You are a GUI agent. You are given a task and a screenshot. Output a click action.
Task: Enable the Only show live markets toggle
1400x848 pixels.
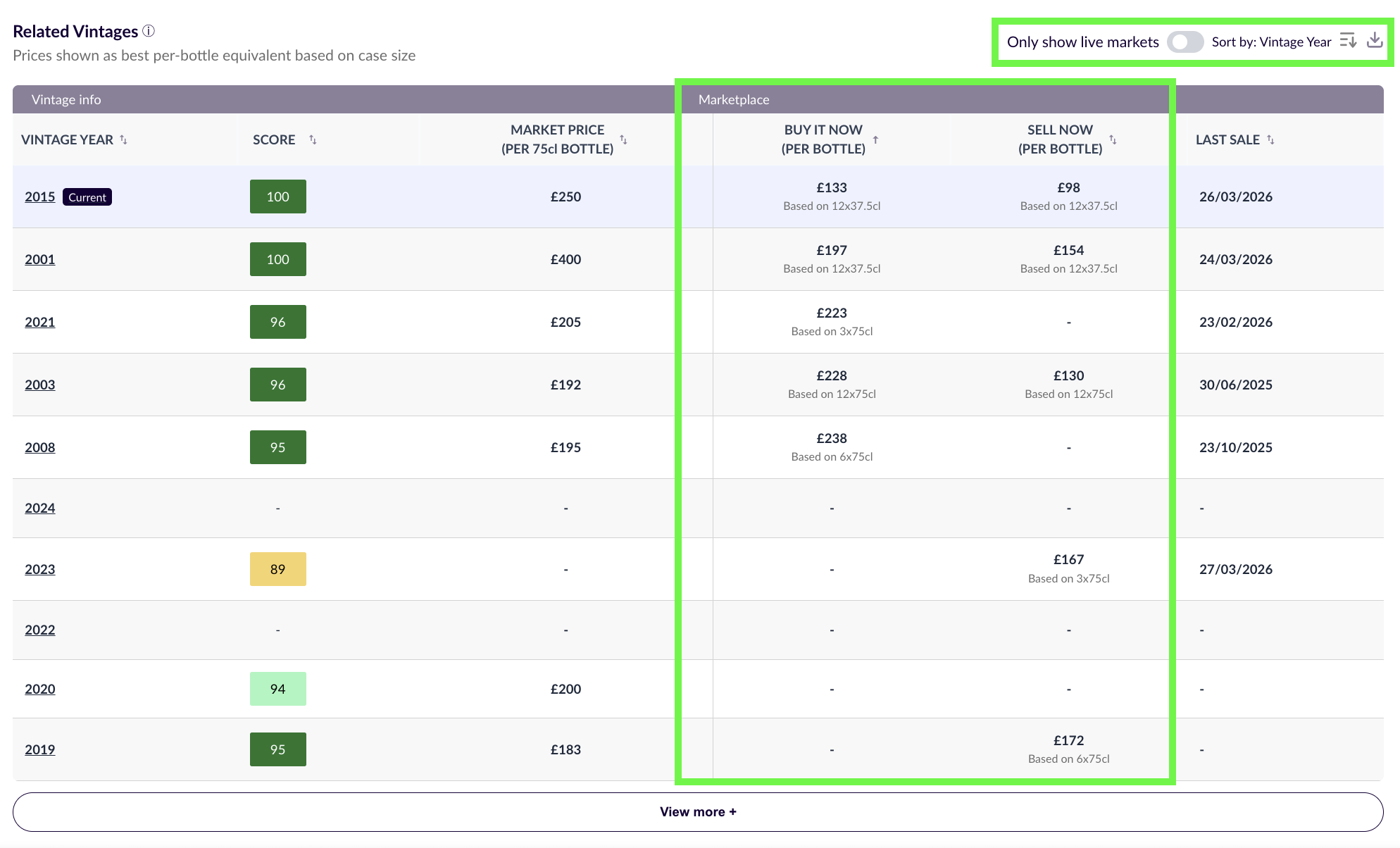[1185, 42]
